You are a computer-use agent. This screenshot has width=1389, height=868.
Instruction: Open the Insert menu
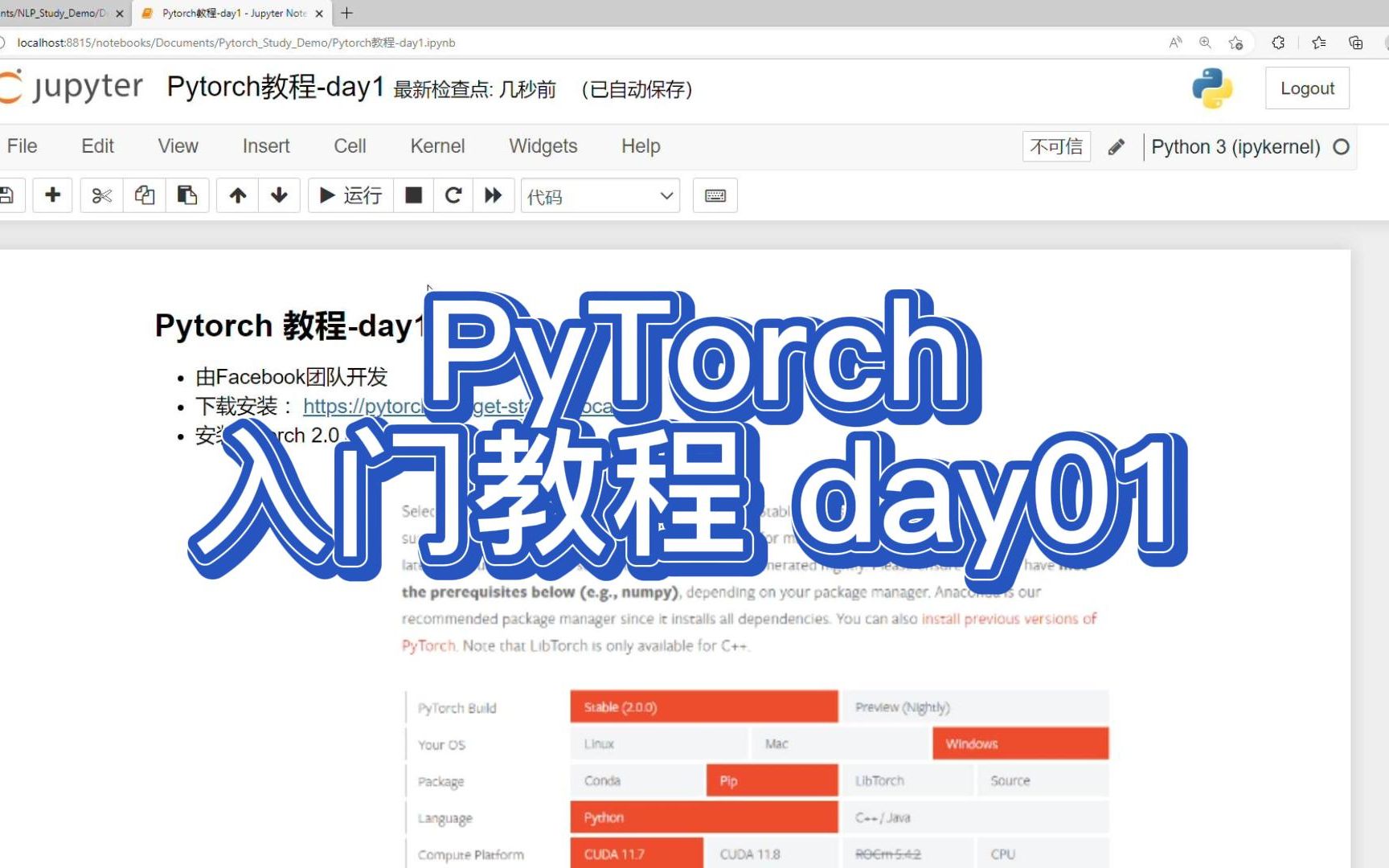tap(266, 146)
